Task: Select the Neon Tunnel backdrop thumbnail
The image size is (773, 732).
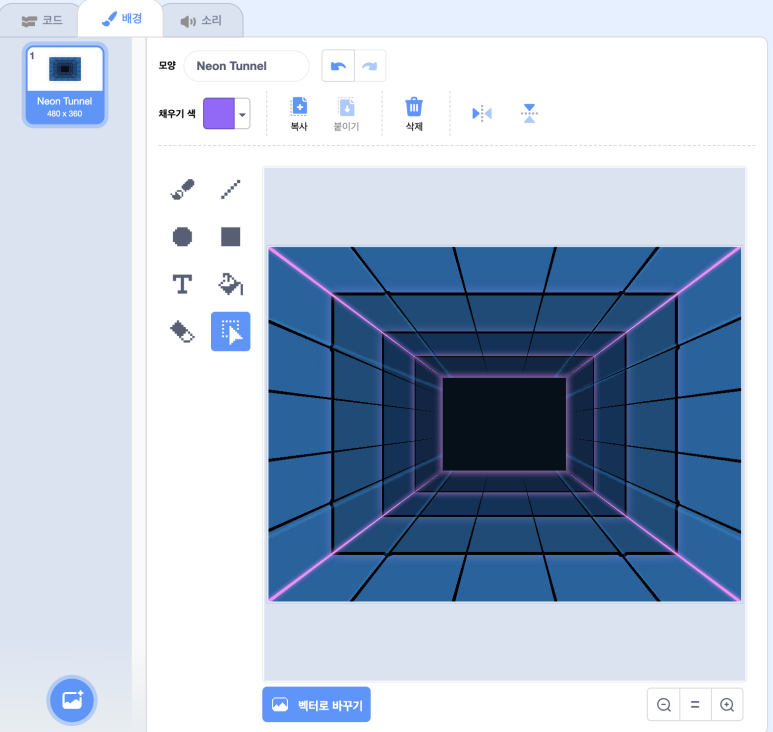Action: [65, 85]
